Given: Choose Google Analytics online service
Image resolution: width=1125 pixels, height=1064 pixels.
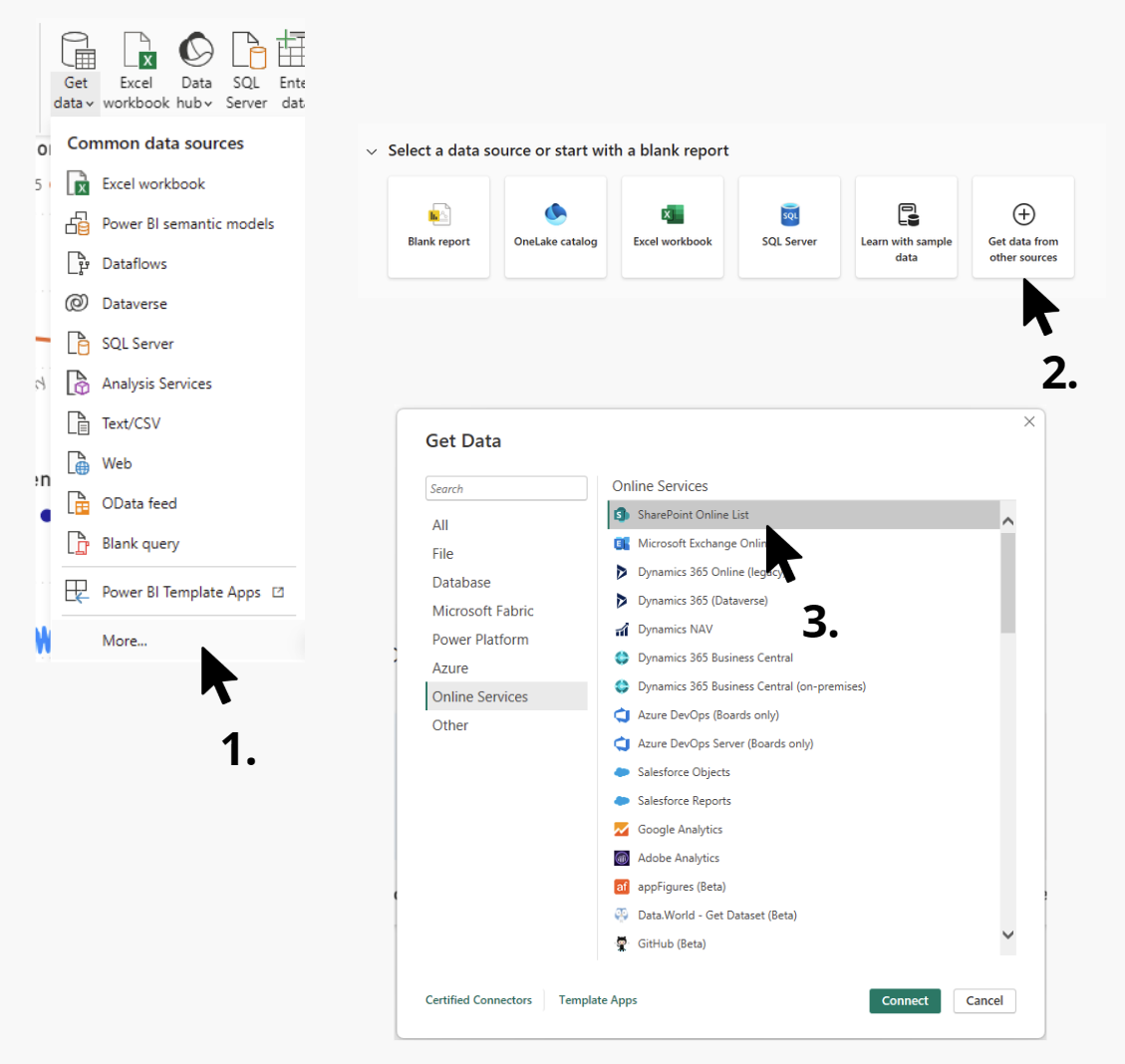Looking at the screenshot, I should (x=681, y=829).
